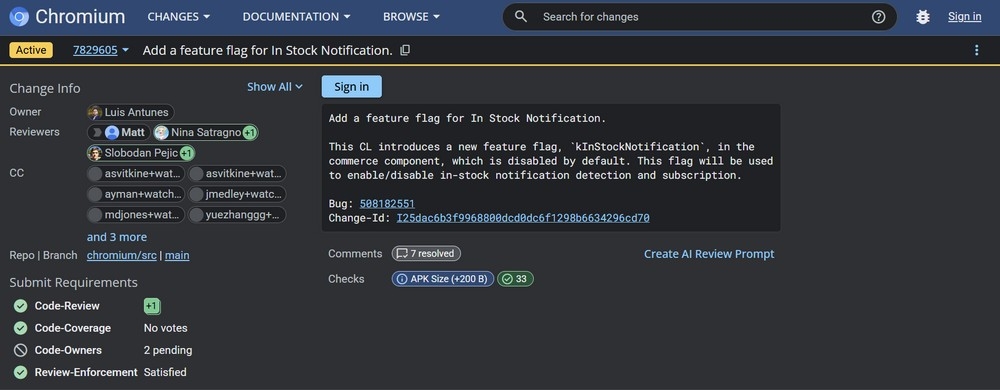Click the blue Sign in button
Viewport: 1000px width, 390px height.
coord(351,87)
